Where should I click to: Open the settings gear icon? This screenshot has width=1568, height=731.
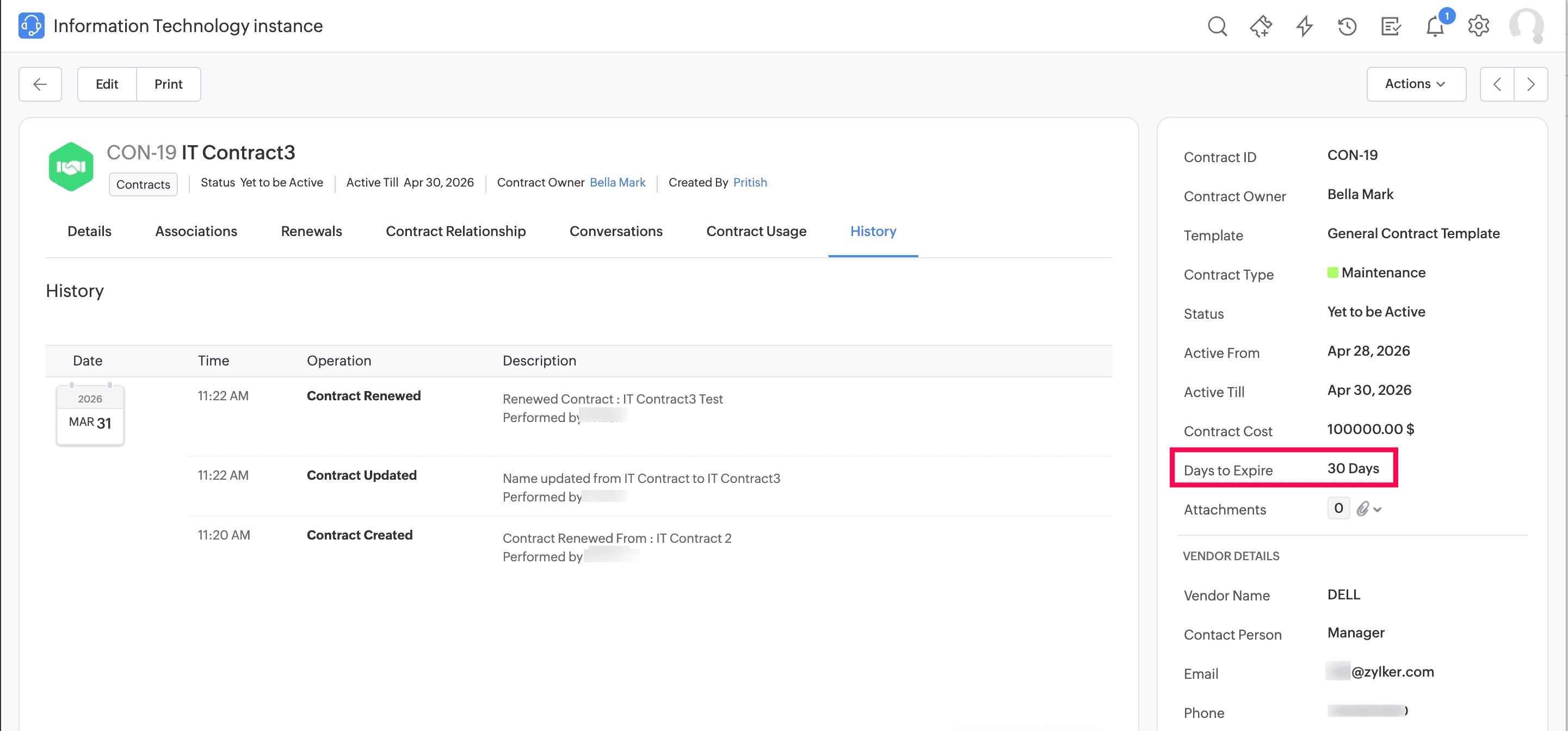pos(1479,26)
